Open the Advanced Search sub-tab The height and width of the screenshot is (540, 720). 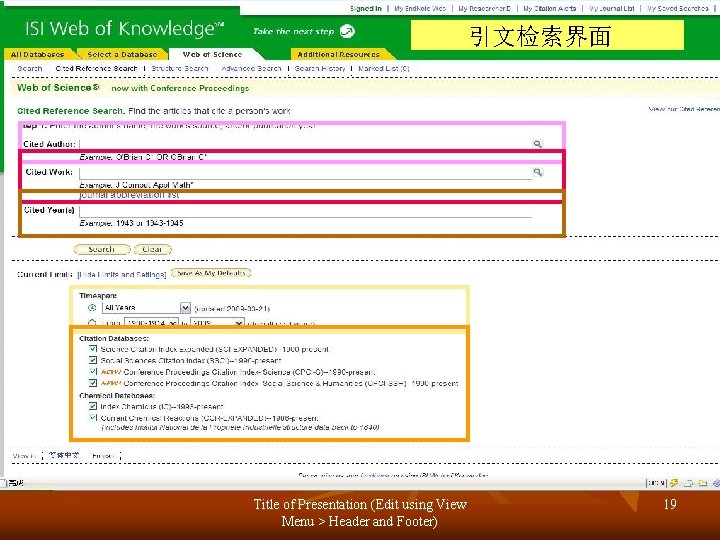pos(251,68)
